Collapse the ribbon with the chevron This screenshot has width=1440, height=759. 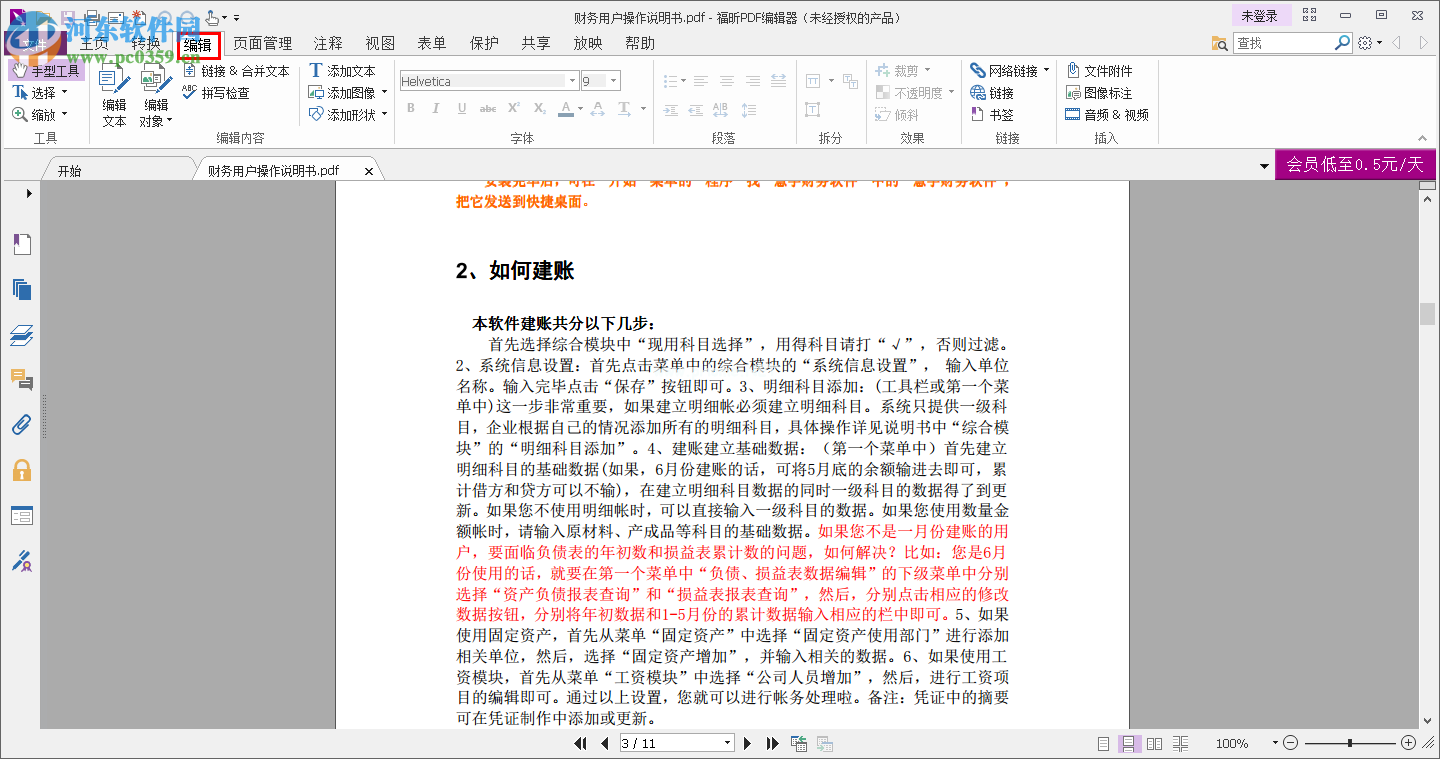(1422, 138)
